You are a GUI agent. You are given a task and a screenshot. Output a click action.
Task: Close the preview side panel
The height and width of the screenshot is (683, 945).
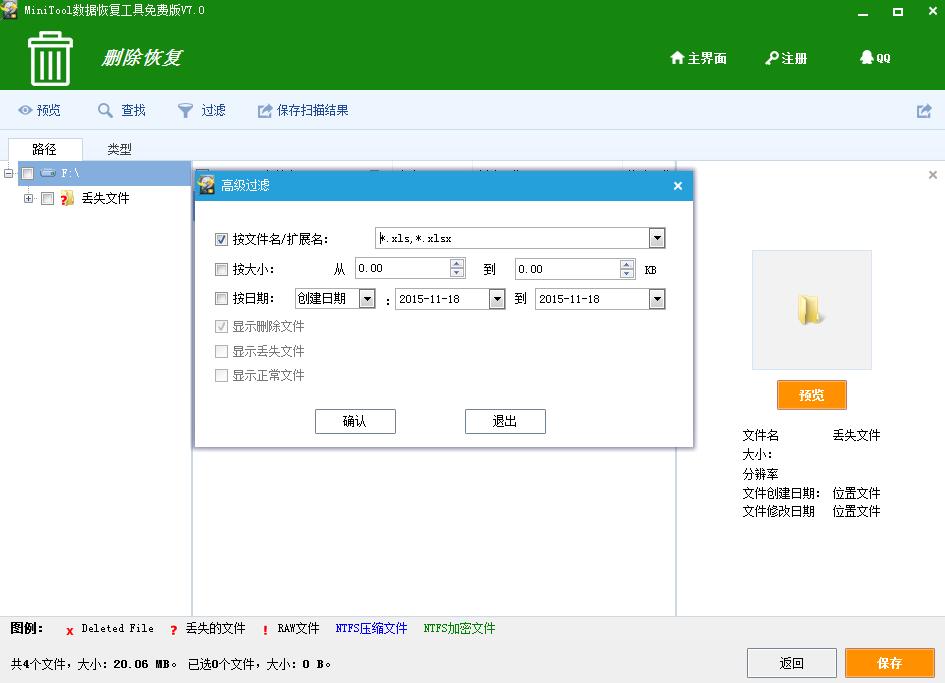(932, 175)
